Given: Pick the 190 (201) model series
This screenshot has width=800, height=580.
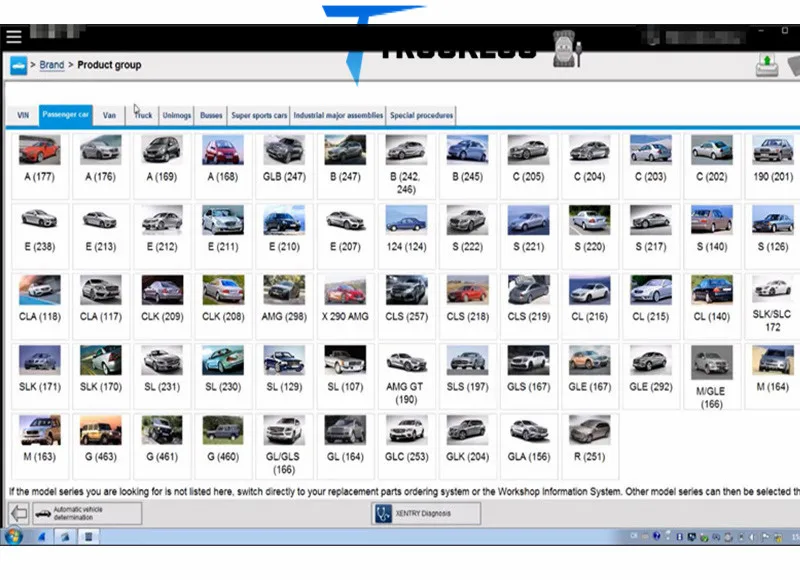Looking at the screenshot, I should (x=772, y=165).
